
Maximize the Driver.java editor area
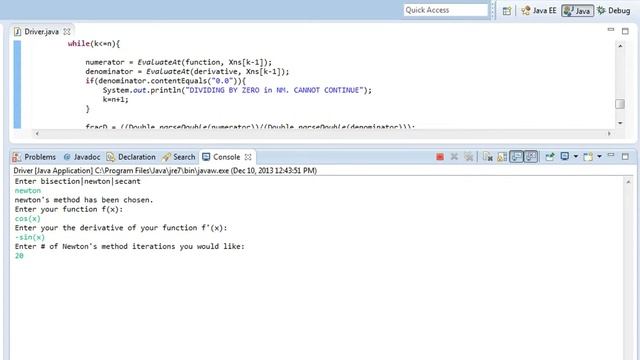625,31
